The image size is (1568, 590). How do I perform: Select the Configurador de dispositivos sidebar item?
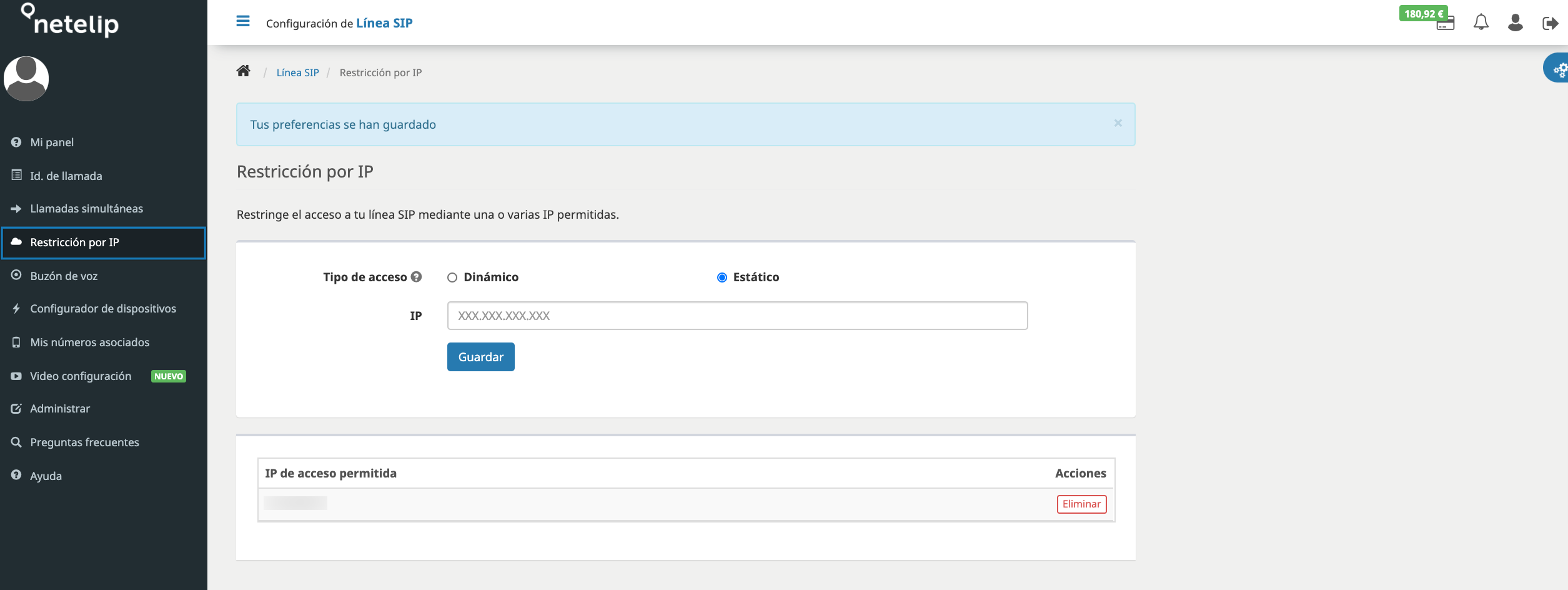click(x=103, y=308)
